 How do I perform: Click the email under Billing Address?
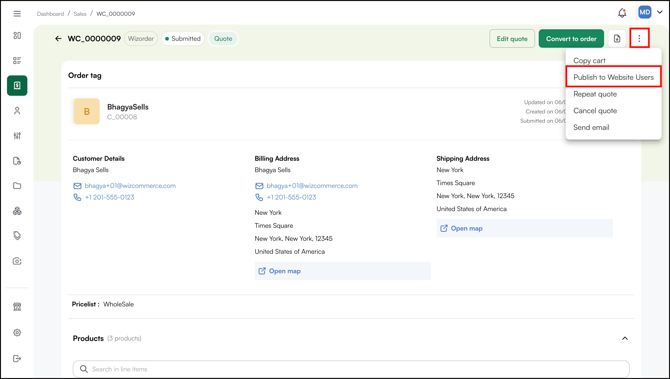pyautogui.click(x=312, y=185)
